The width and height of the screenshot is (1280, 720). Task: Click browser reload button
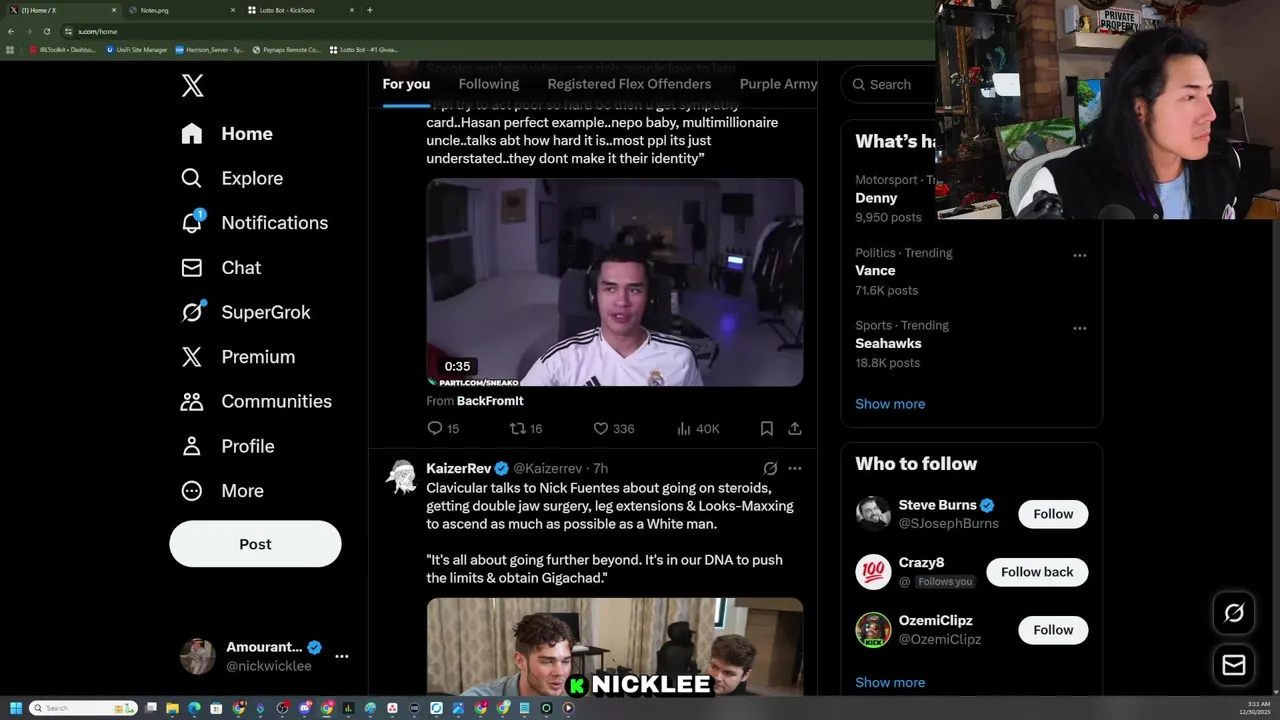click(46, 31)
